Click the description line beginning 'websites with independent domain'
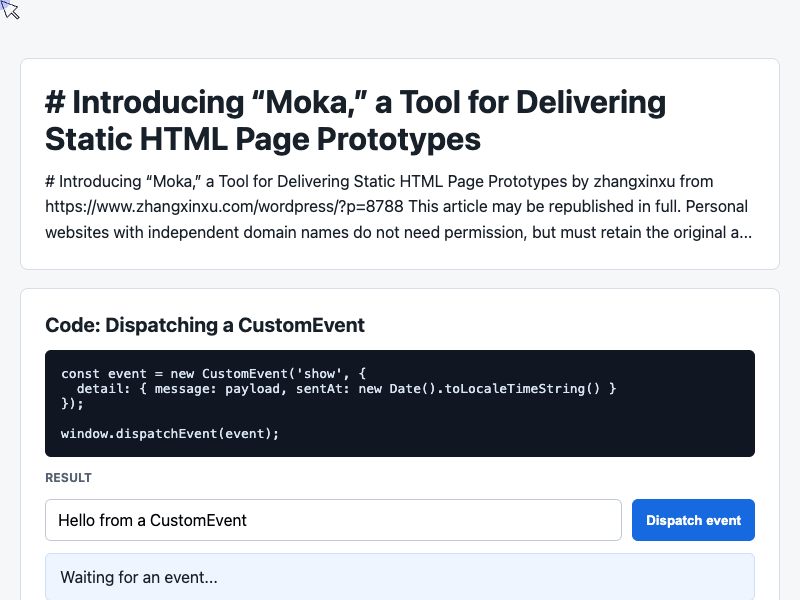Screen dimensions: 800x600 click(398, 233)
